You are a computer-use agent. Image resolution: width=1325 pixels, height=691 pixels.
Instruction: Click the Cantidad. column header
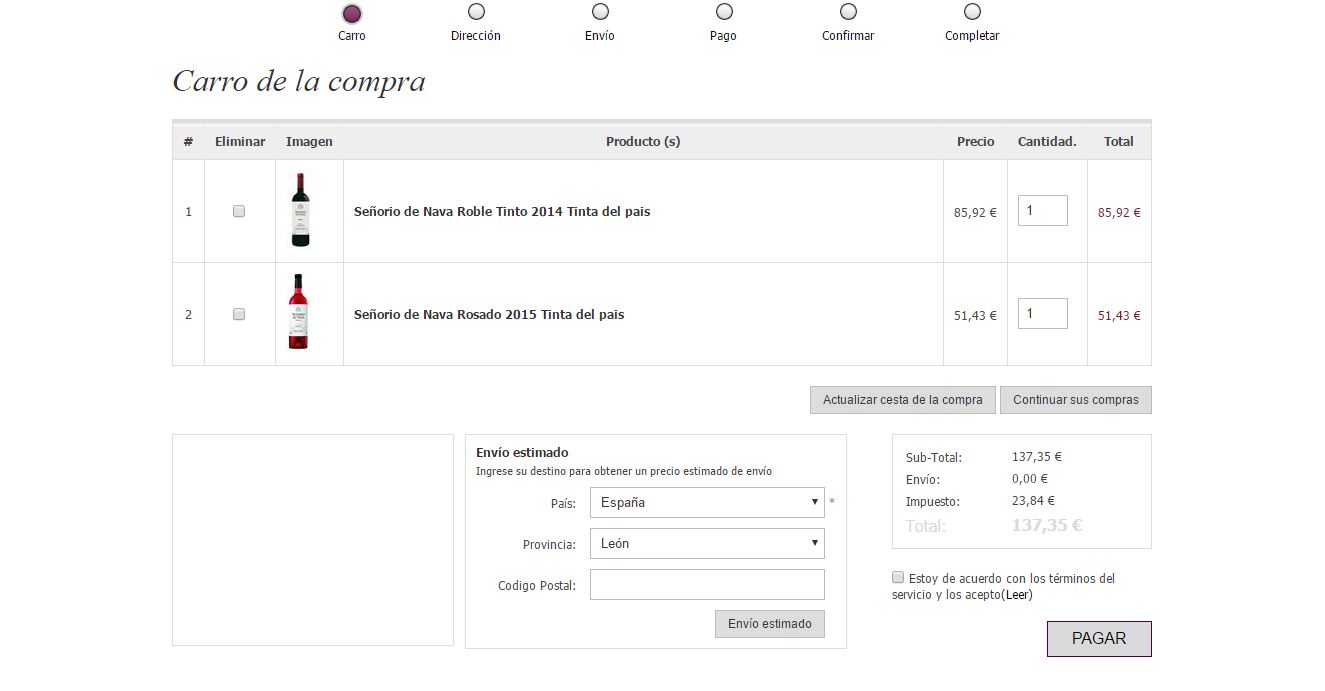[x=1047, y=142]
